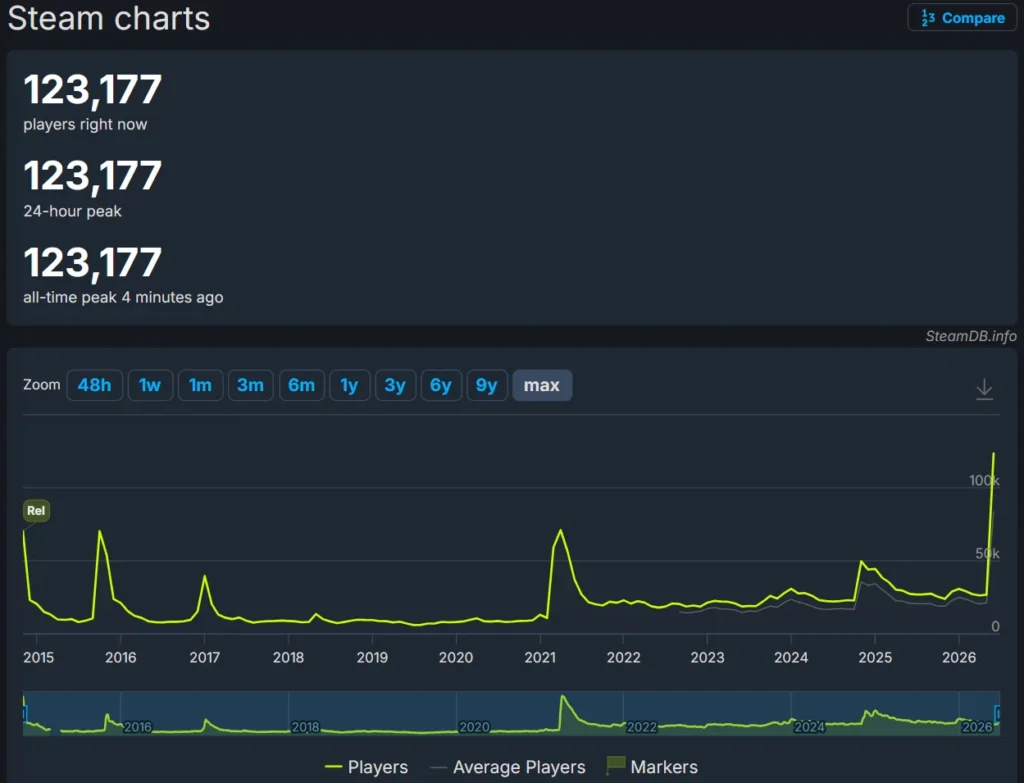Toggle the Markers legend entry
The image size is (1024, 783).
tap(652, 767)
